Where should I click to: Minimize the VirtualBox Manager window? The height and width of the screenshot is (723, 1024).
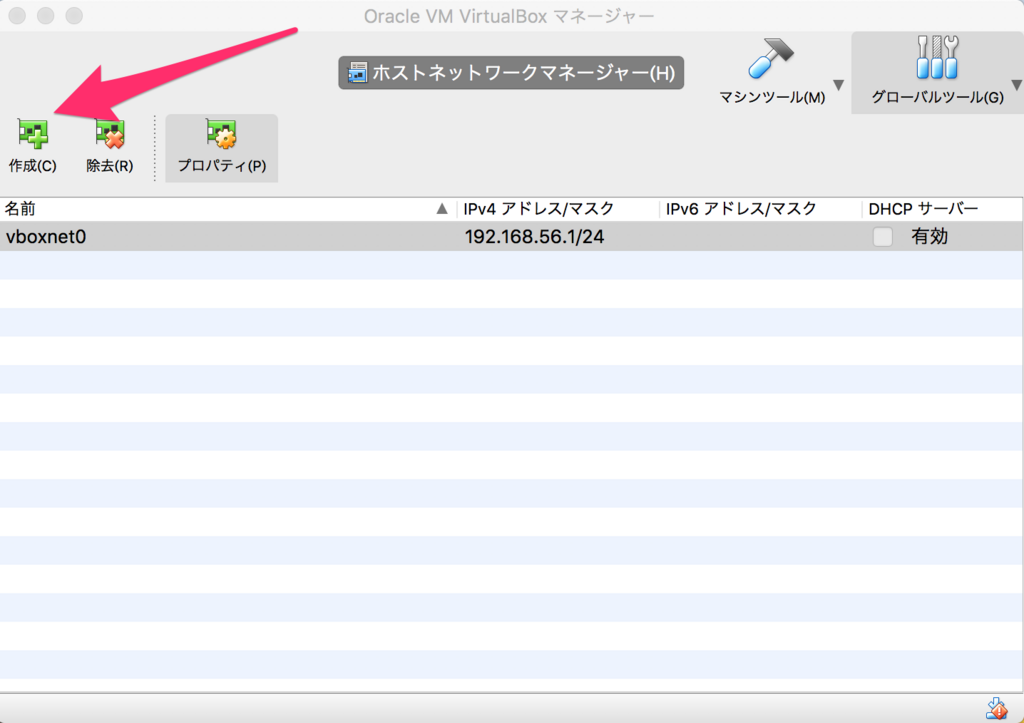46,16
